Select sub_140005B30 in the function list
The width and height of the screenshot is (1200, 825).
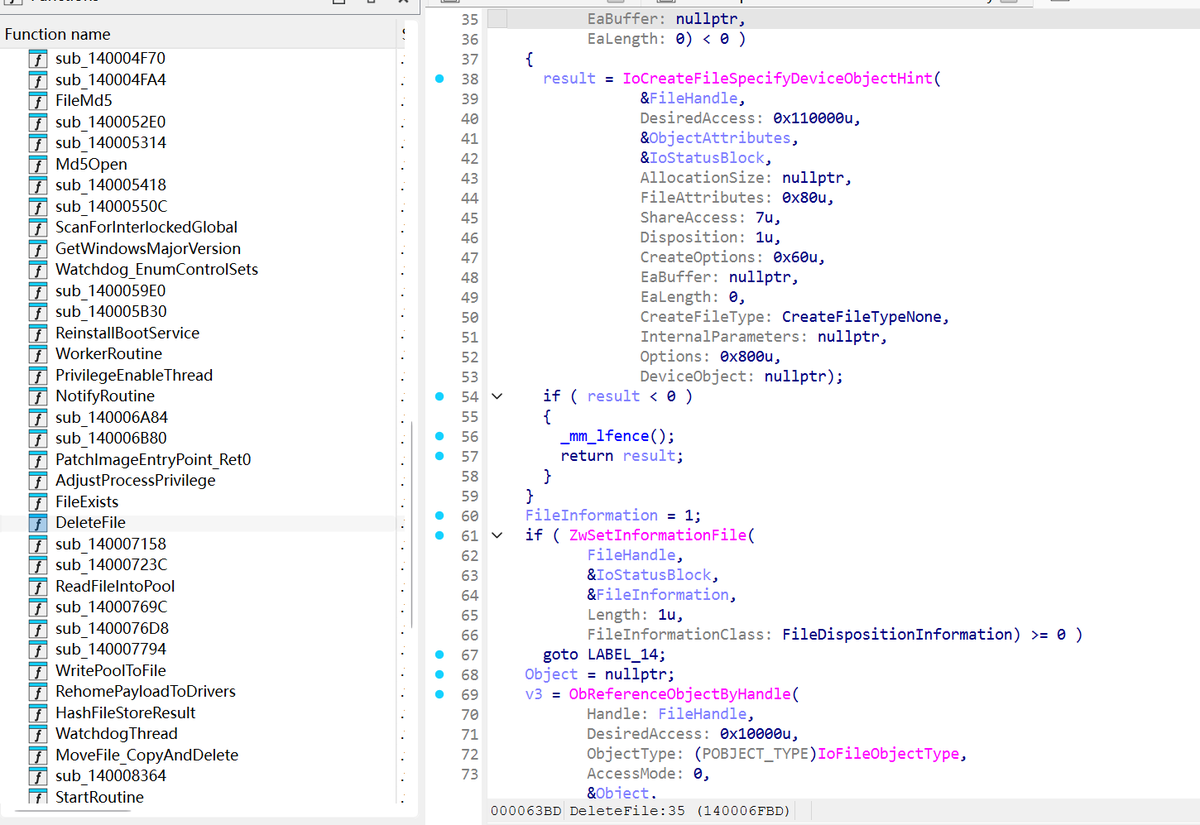click(x=110, y=312)
